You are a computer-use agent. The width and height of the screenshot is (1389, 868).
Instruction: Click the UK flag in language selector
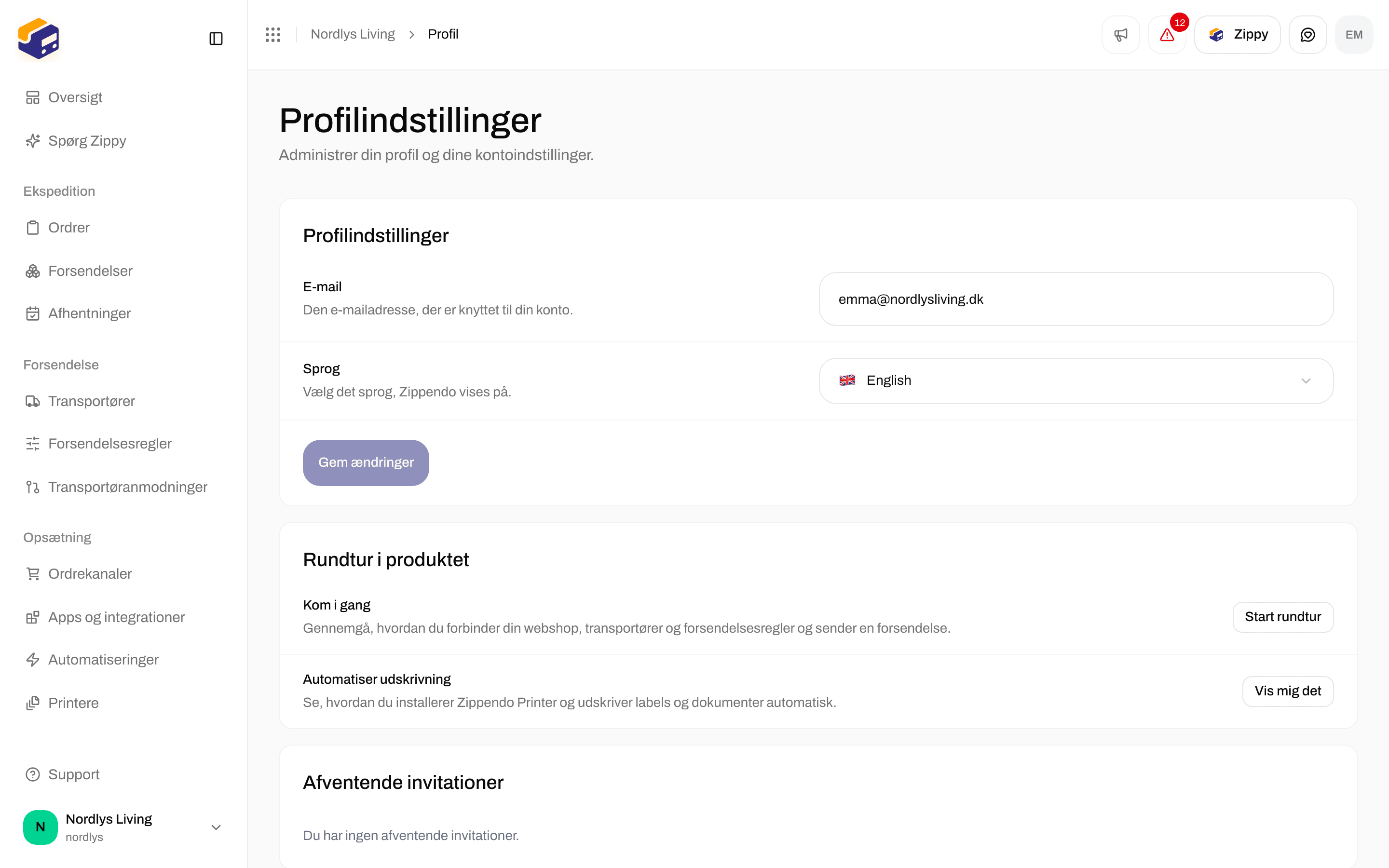847,380
